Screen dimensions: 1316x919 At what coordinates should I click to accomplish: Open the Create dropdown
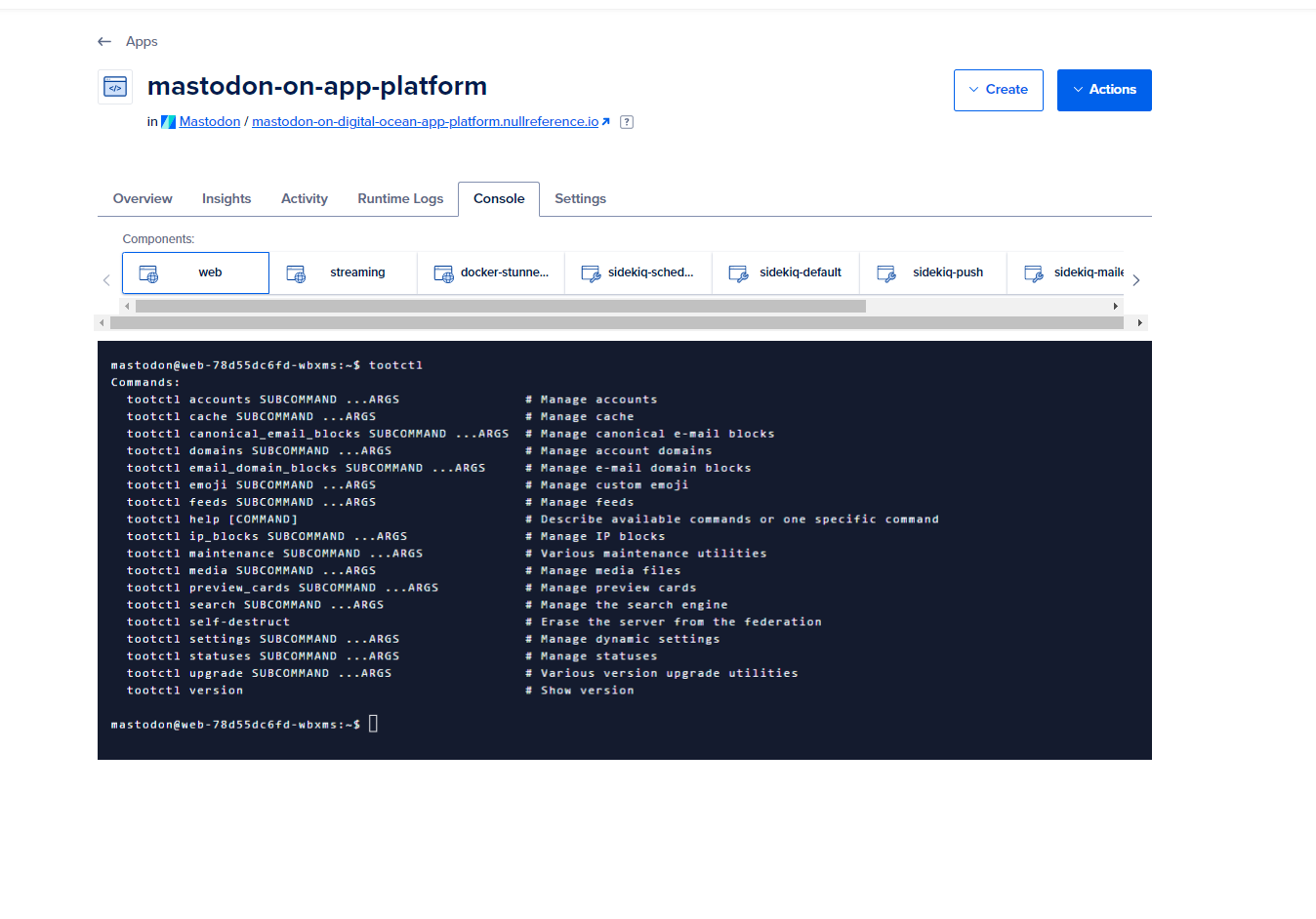pos(998,90)
